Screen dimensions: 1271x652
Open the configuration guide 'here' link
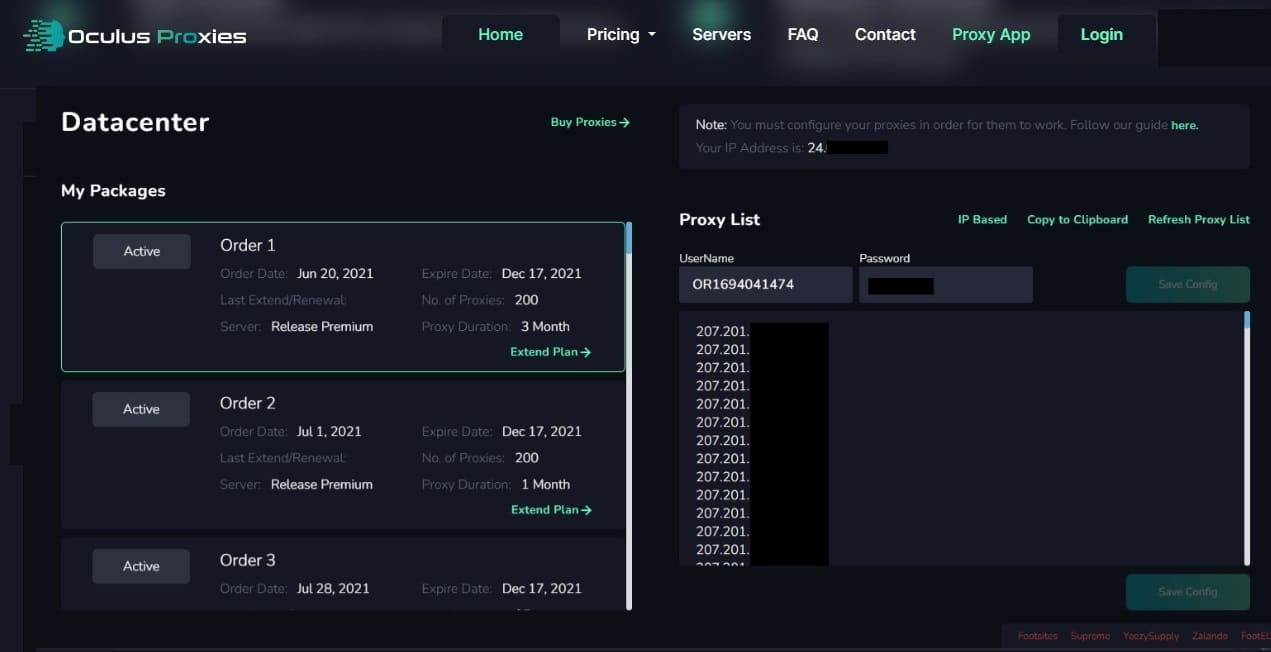[1184, 125]
